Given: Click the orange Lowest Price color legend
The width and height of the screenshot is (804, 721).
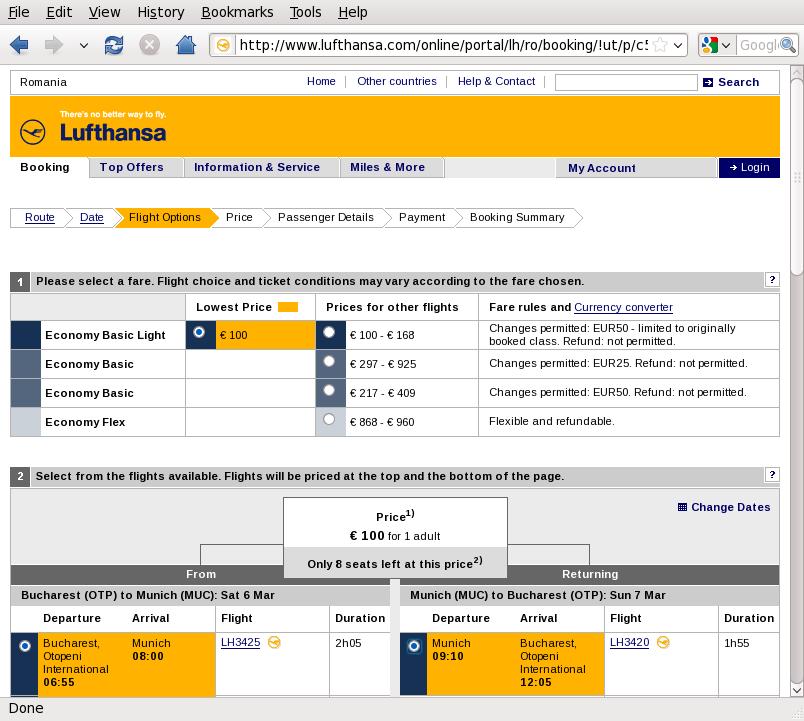Looking at the screenshot, I should [x=287, y=307].
